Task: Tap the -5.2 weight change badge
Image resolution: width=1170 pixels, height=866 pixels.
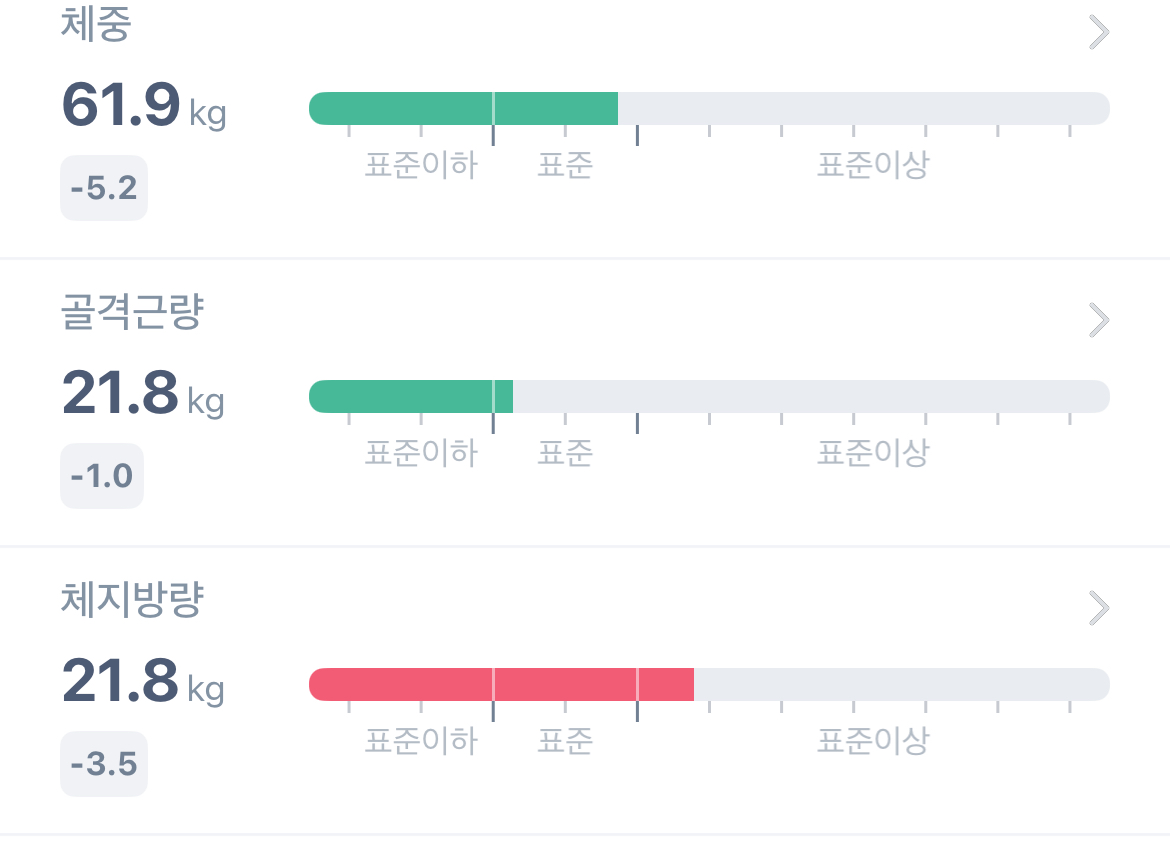Action: (104, 188)
